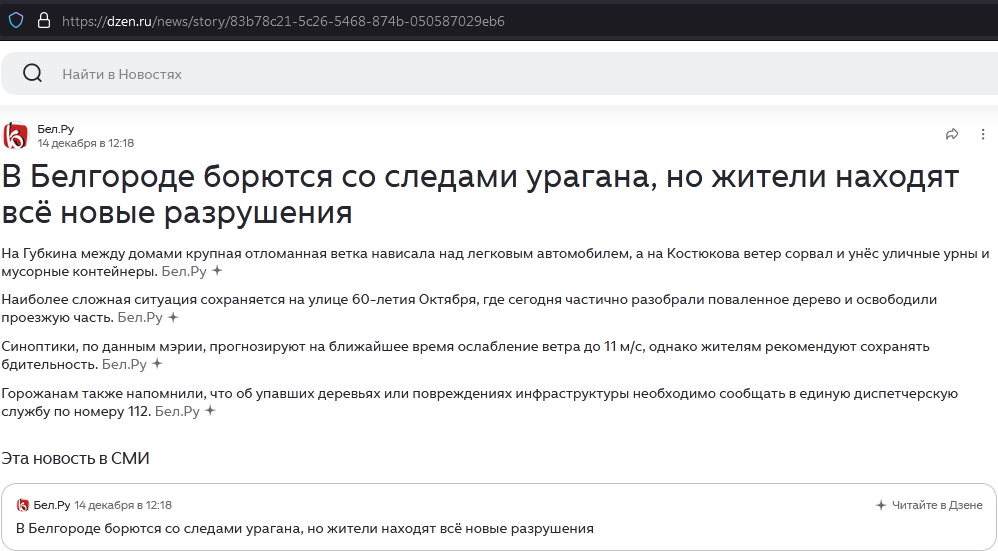998x551 pixels.
Task: Click small Бел.Ру logo in news card
Action: [22, 505]
